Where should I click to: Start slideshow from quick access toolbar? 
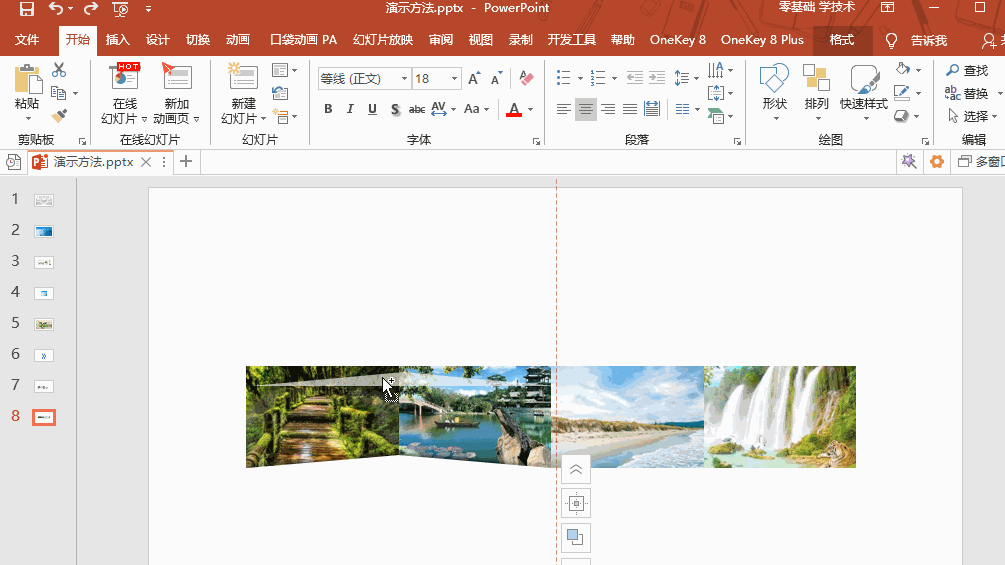[120, 9]
